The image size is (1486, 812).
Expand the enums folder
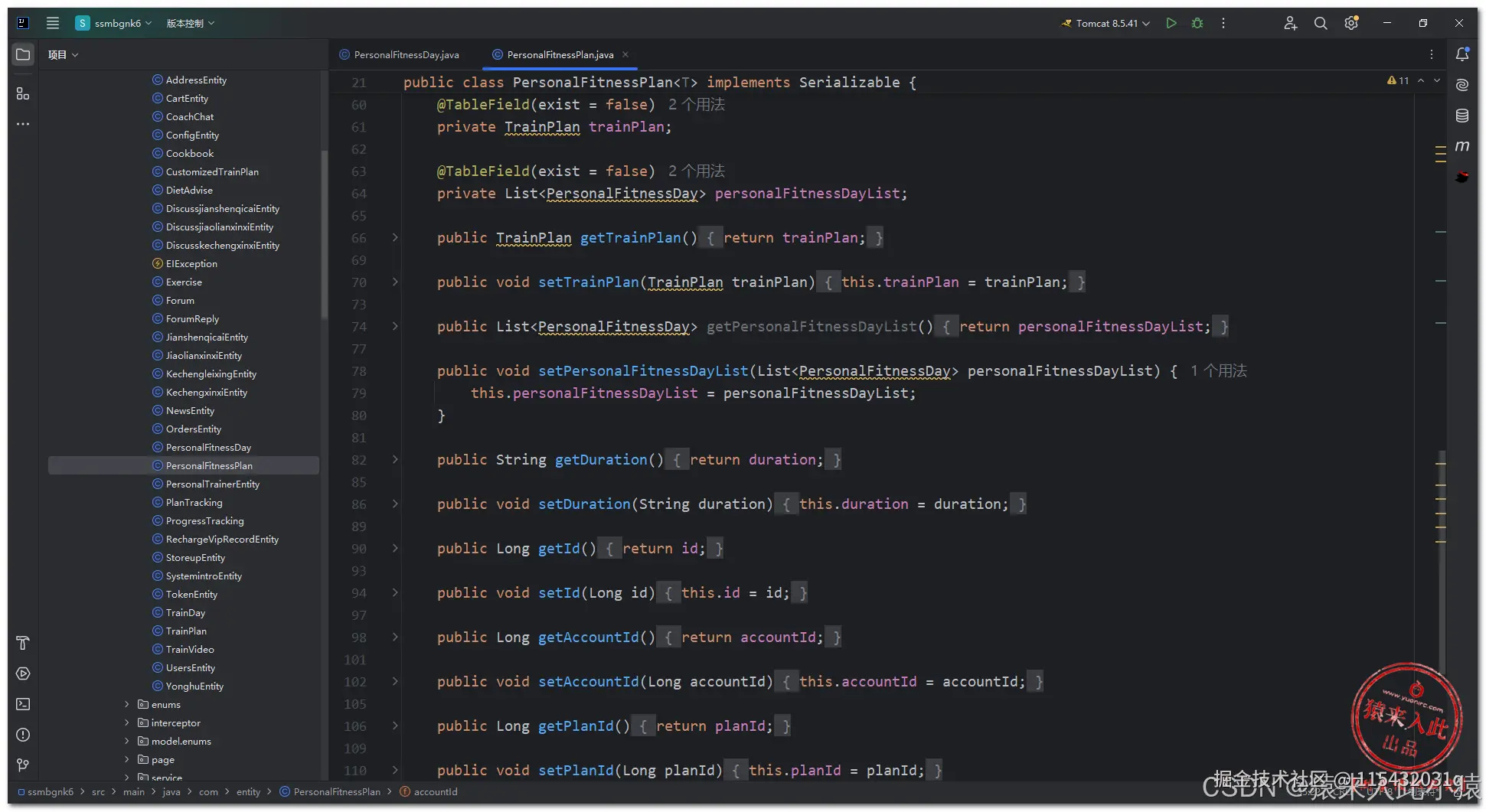tap(127, 704)
